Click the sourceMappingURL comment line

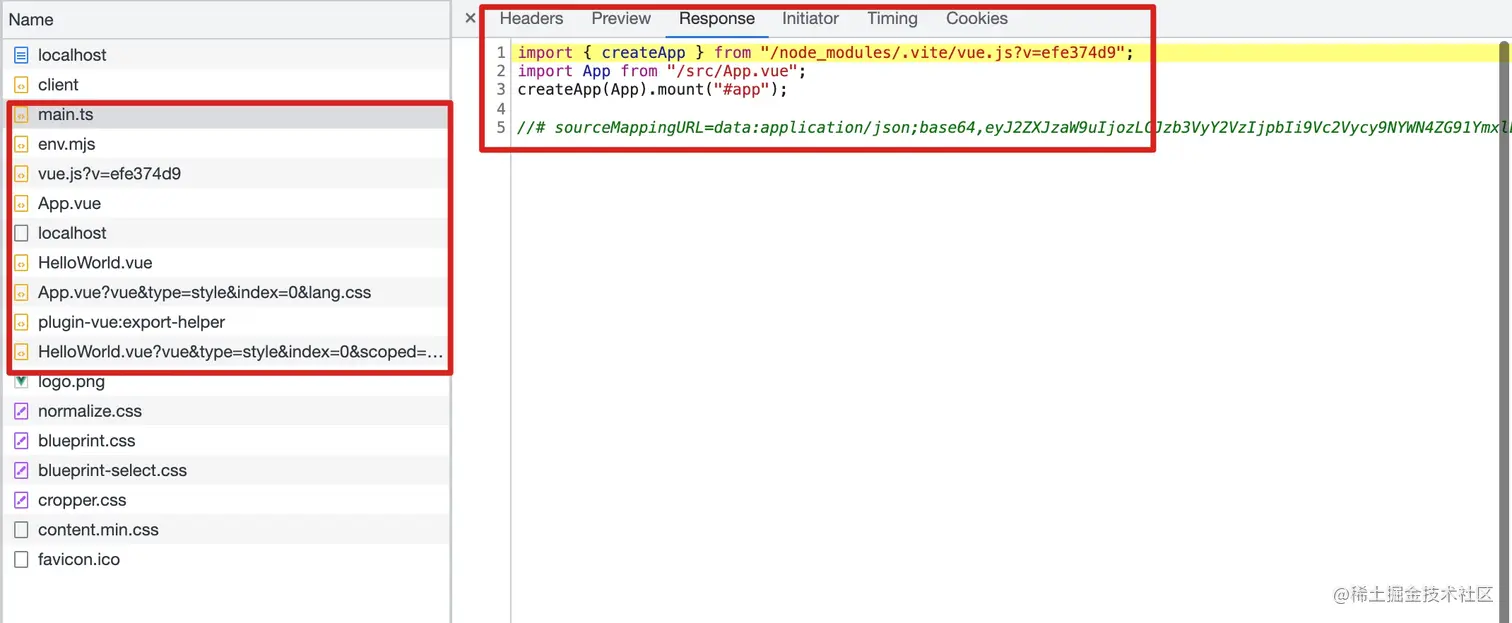1014,127
